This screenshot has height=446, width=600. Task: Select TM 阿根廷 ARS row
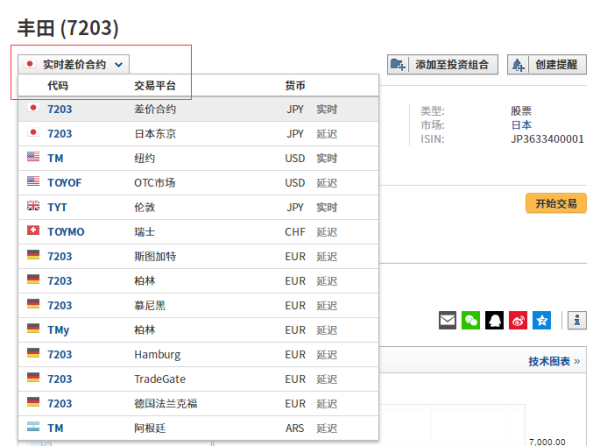(x=198, y=428)
